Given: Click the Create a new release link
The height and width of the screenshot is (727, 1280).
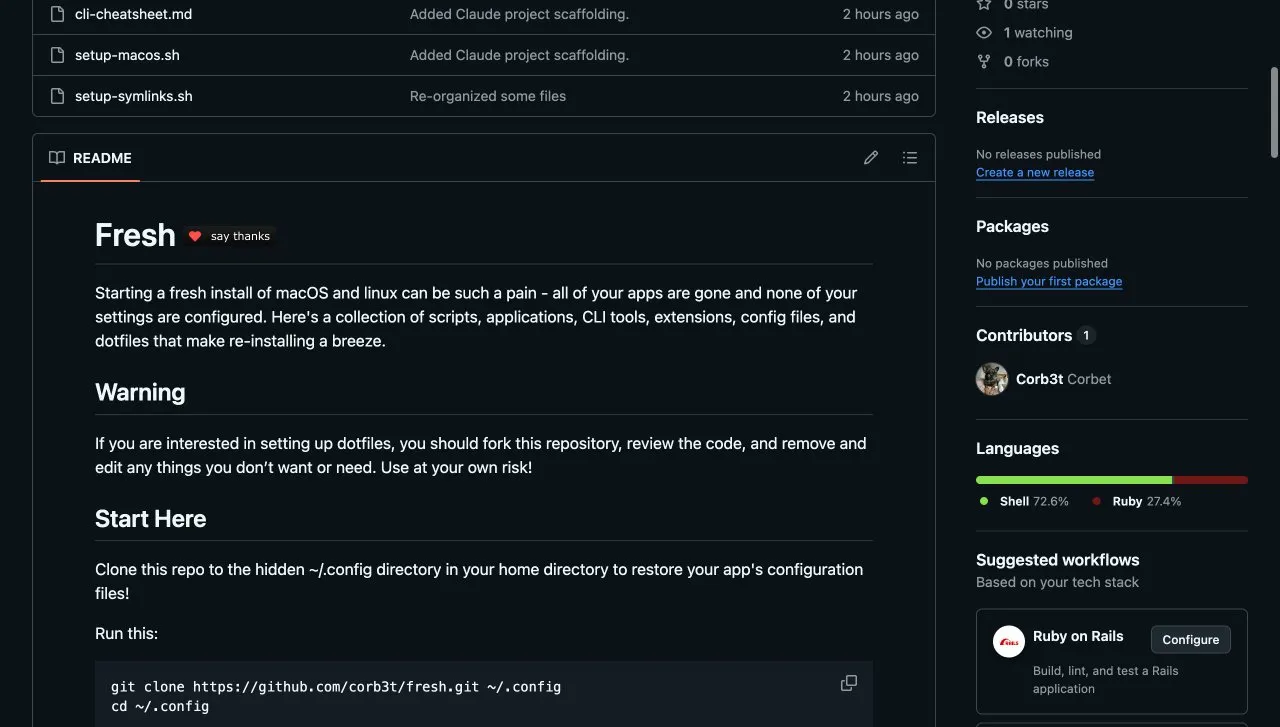Looking at the screenshot, I should point(1034,172).
